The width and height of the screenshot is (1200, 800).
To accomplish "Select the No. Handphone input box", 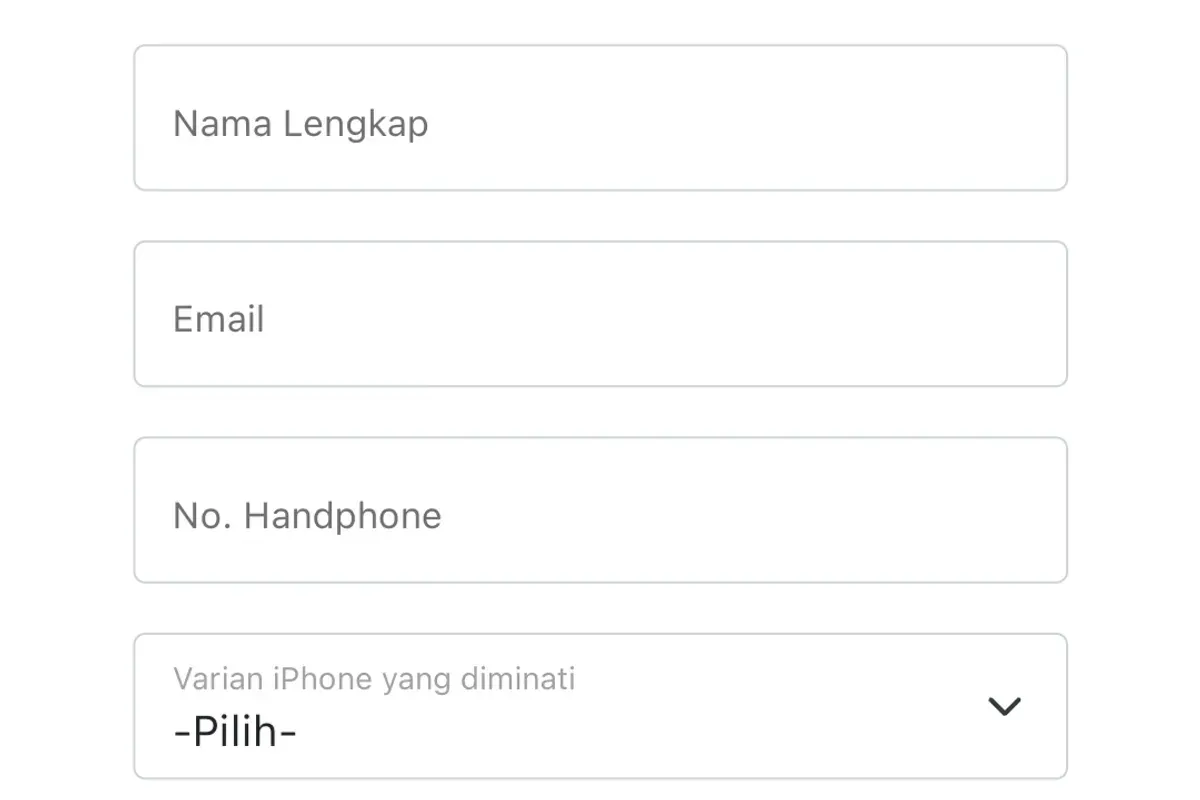I will coord(600,510).
